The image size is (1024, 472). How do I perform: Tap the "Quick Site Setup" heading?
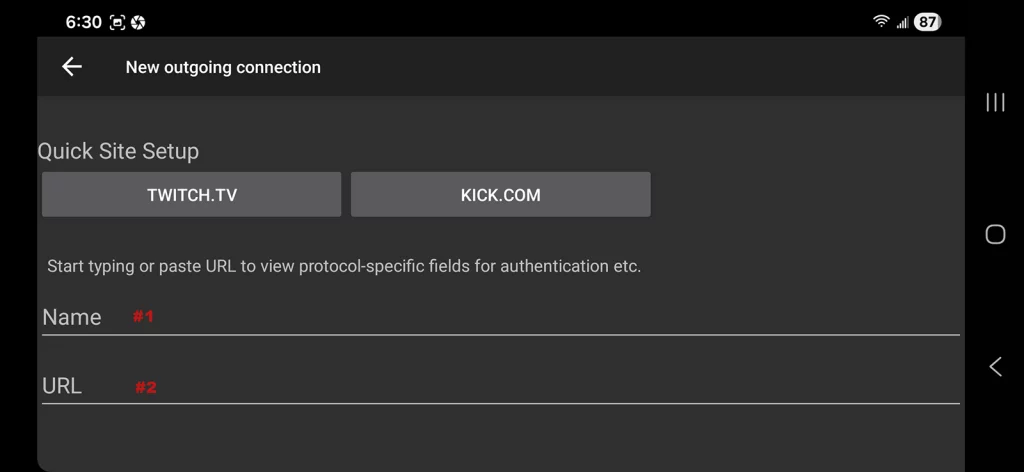pos(118,151)
